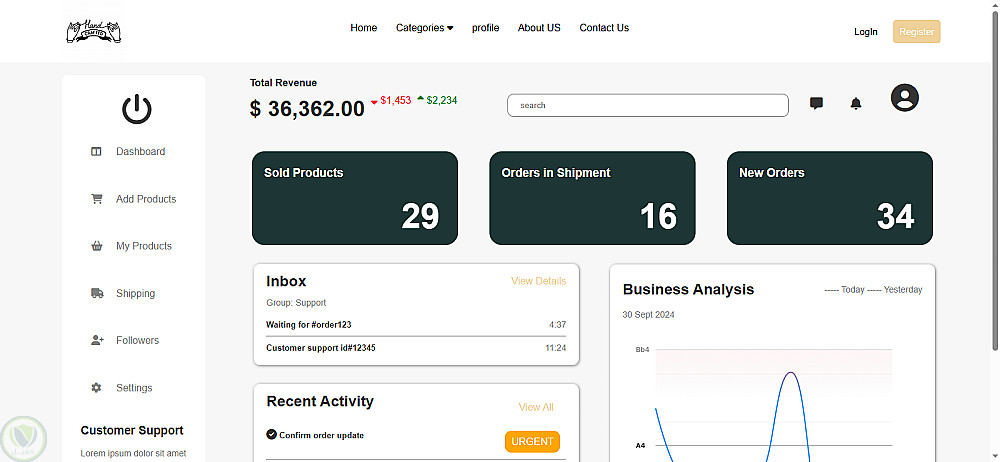Expand the Categories dropdown menu
Viewport: 1000px width, 462px height.
tap(424, 28)
